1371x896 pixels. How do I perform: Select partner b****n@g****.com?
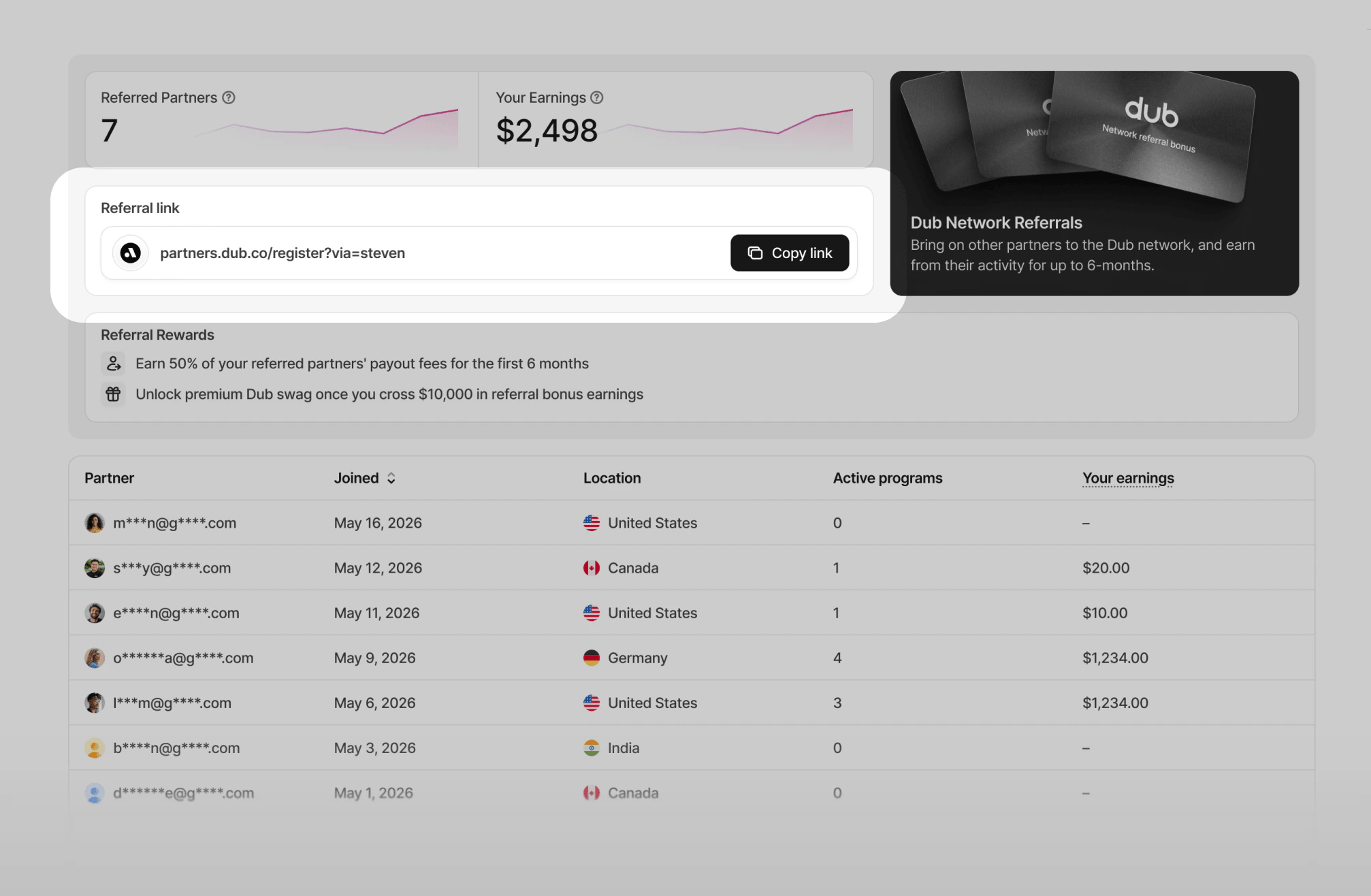click(x=176, y=748)
